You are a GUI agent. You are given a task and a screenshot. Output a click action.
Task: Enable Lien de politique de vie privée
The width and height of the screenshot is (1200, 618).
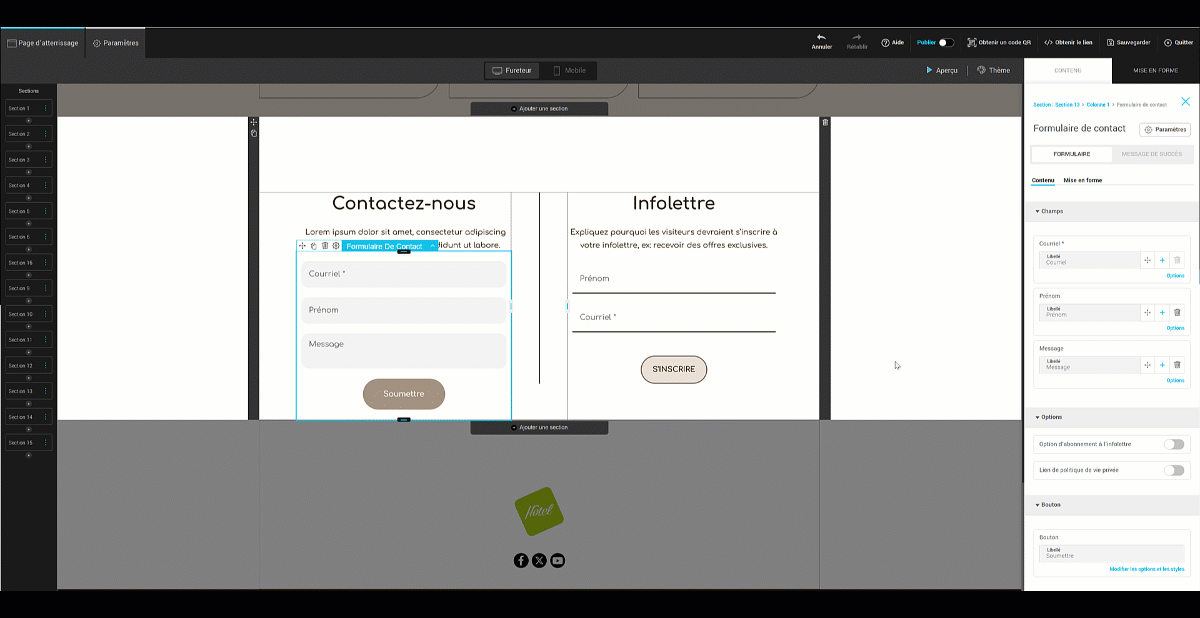coord(1173,470)
